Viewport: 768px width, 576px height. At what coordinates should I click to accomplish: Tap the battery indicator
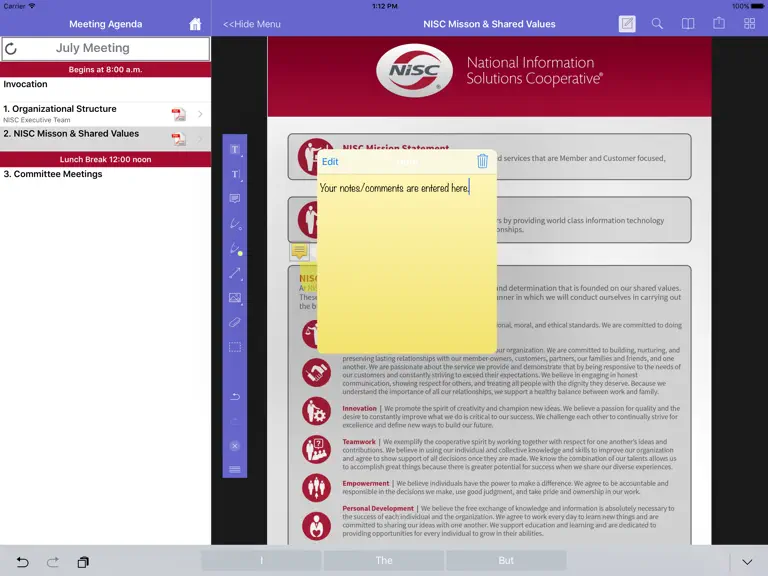[757, 6]
